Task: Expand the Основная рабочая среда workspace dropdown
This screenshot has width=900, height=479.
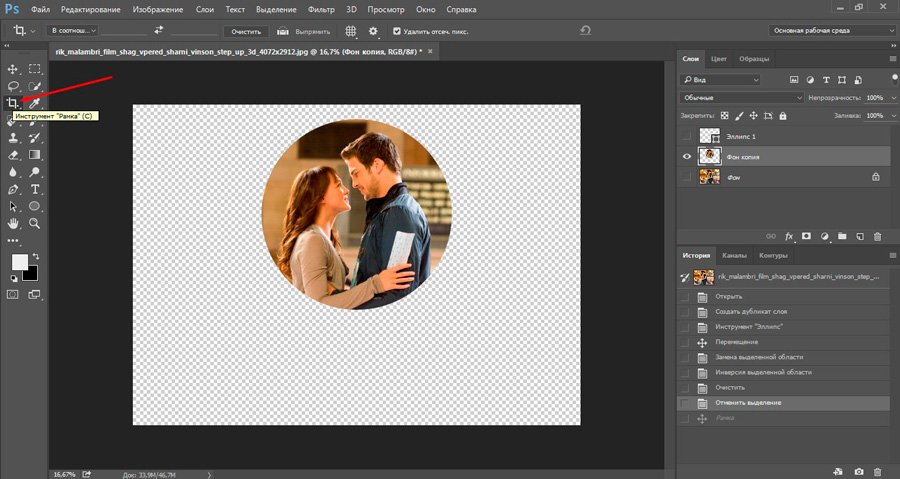Action: tap(833, 31)
